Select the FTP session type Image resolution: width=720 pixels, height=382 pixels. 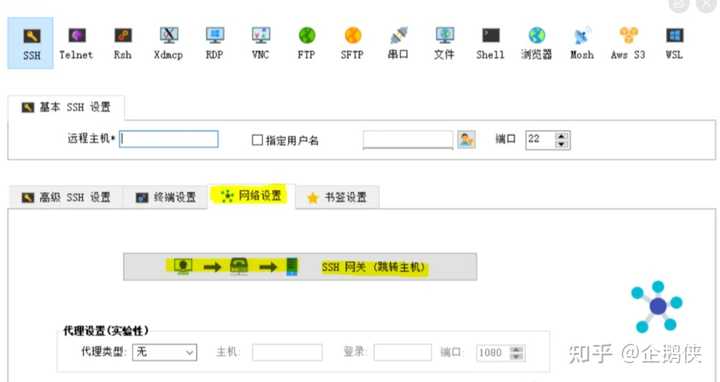(306, 43)
